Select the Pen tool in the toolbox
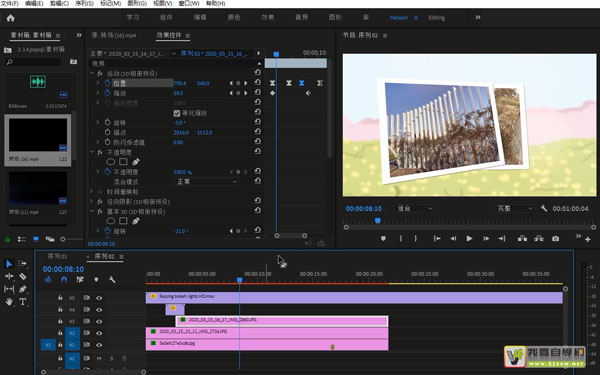 (23, 289)
